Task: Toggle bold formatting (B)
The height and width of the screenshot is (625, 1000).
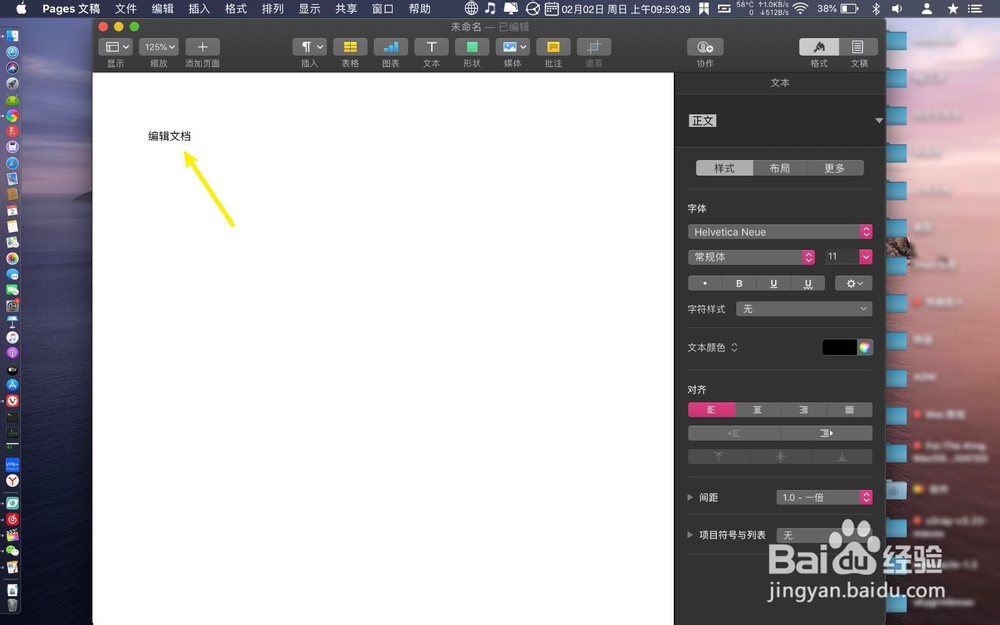Action: click(x=739, y=283)
